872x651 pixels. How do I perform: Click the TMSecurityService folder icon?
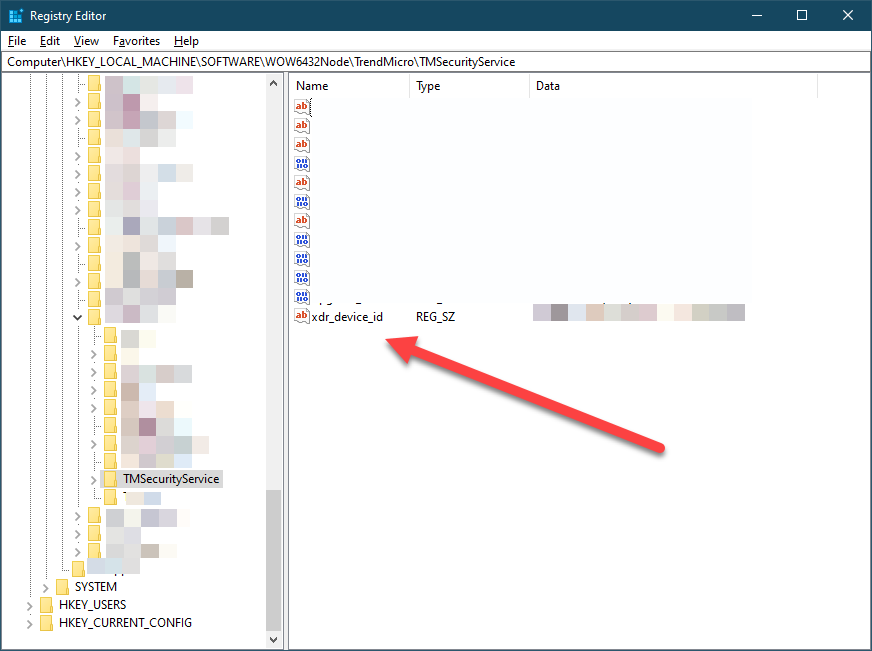click(111, 479)
